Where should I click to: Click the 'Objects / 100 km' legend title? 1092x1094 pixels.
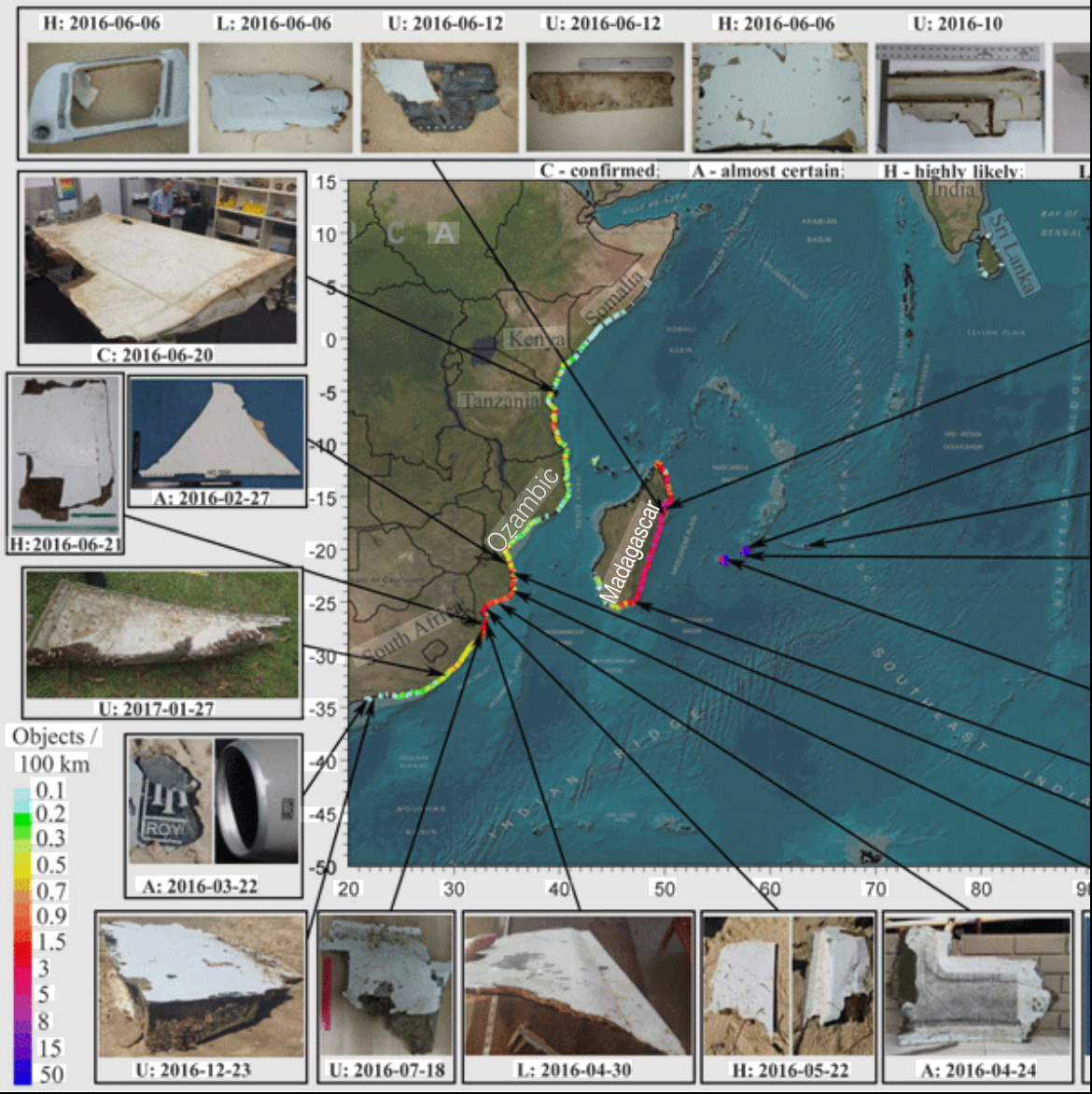click(x=54, y=750)
